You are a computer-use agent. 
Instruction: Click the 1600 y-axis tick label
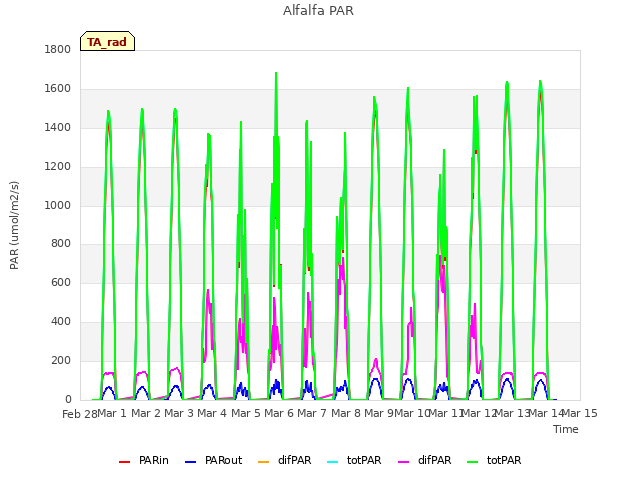point(58,89)
